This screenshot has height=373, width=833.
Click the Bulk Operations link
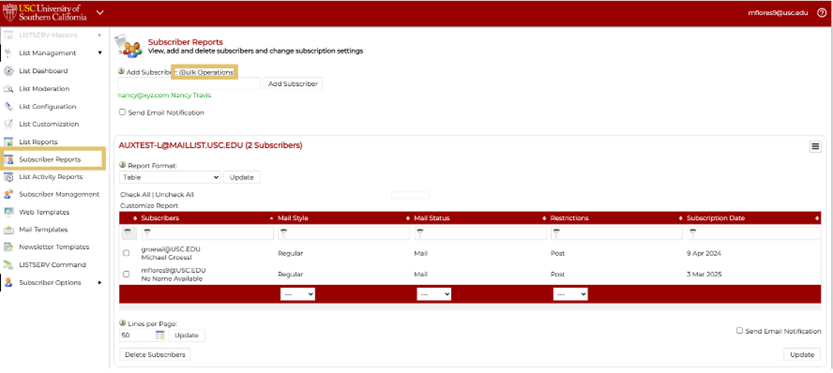pos(207,72)
